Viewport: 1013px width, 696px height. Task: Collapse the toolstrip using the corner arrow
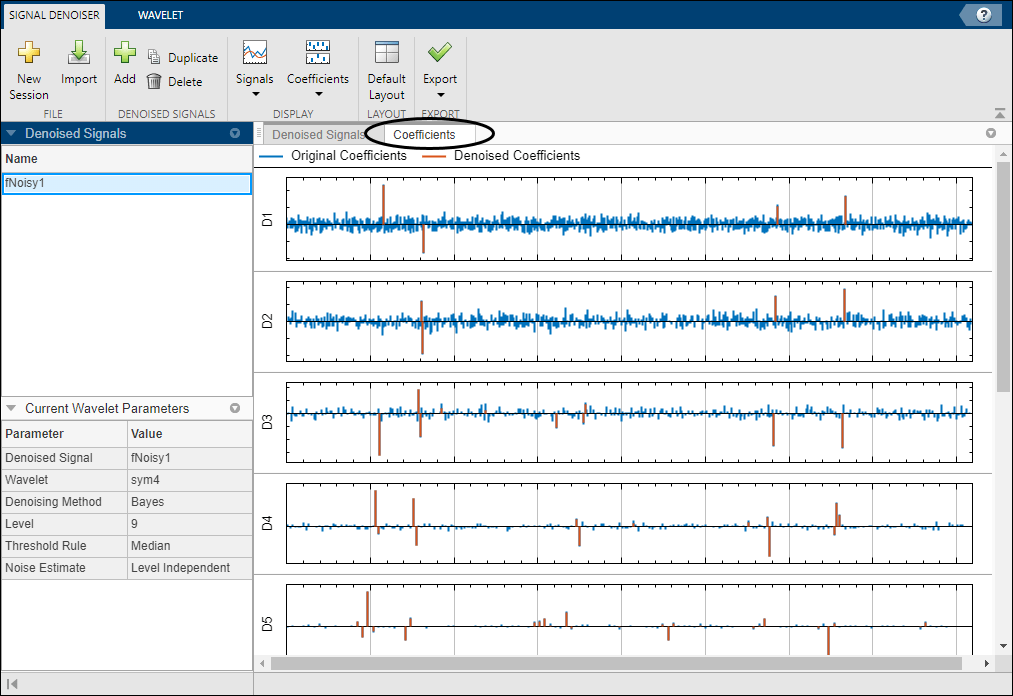point(999,114)
